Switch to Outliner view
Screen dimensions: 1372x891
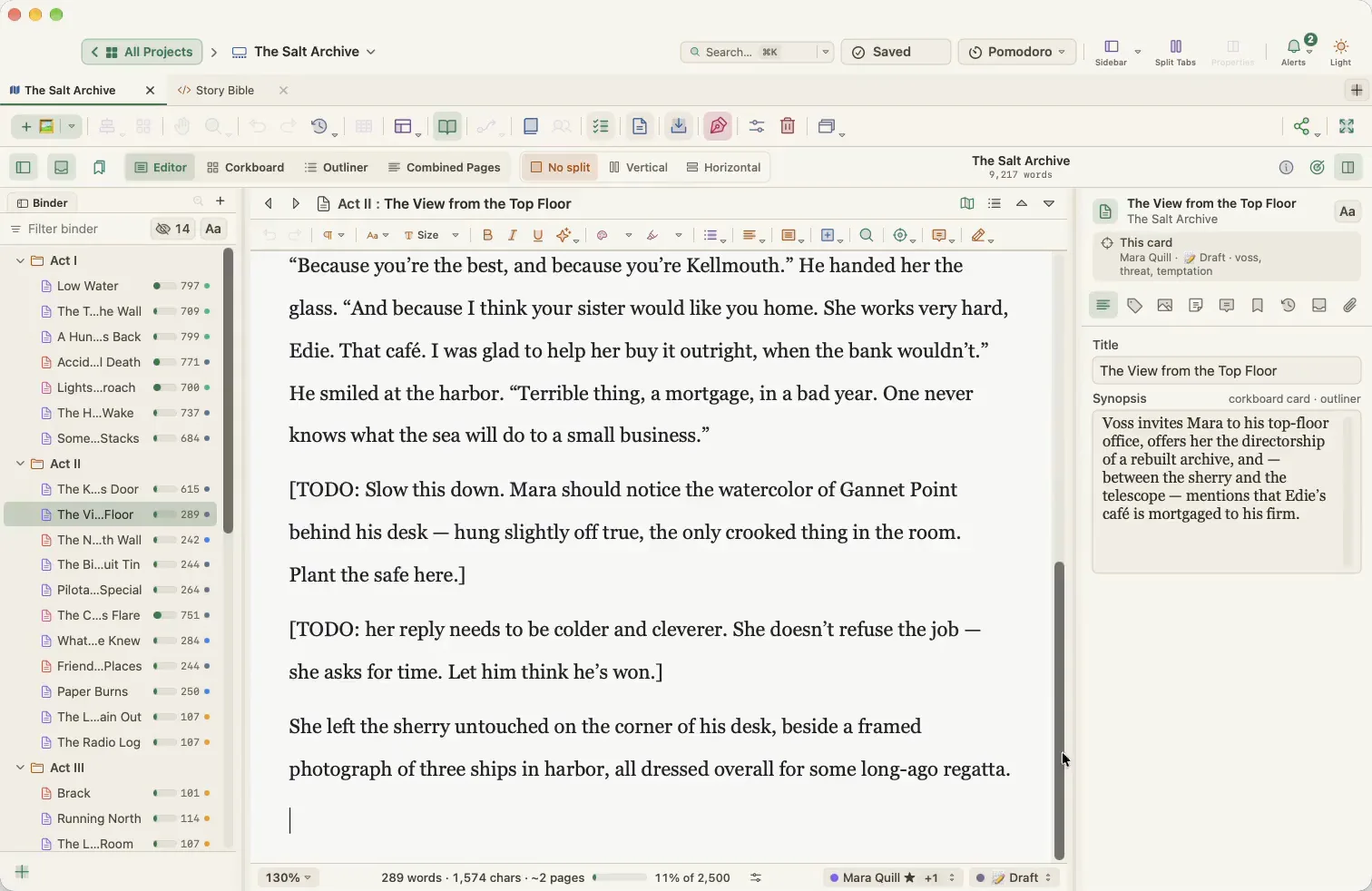click(x=336, y=167)
